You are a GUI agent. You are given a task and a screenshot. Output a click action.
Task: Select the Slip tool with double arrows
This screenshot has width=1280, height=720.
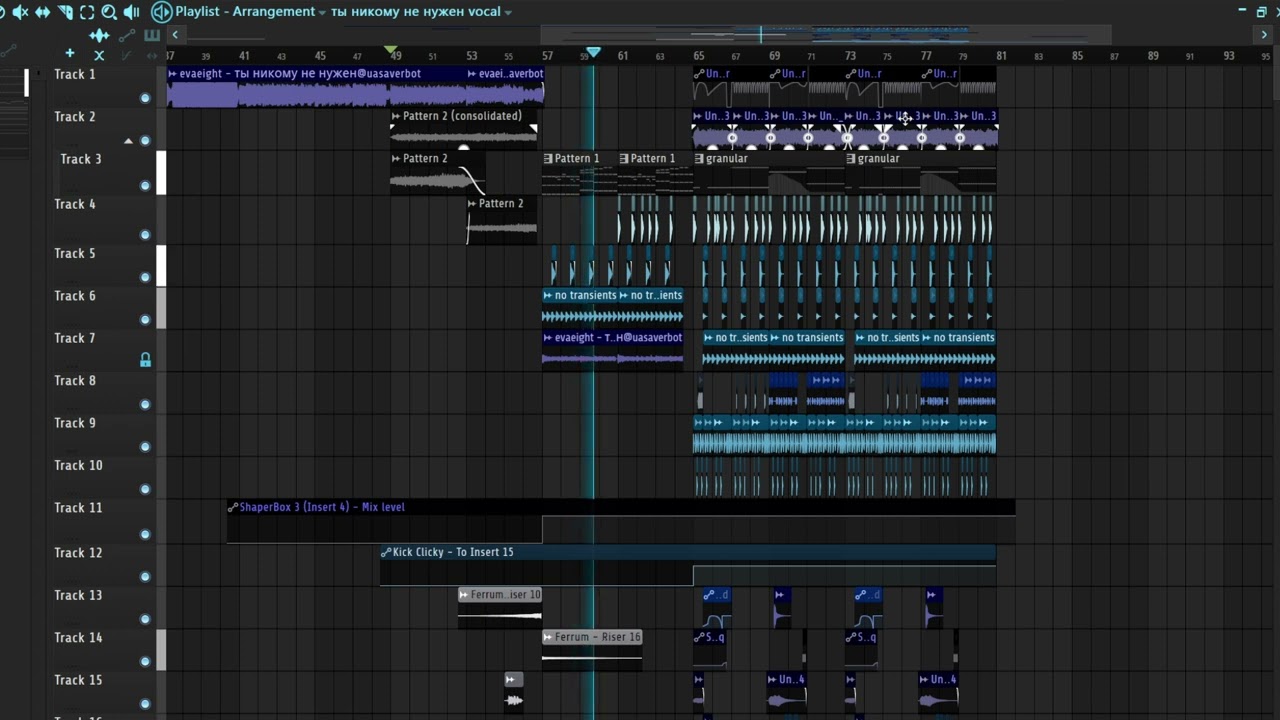42,12
